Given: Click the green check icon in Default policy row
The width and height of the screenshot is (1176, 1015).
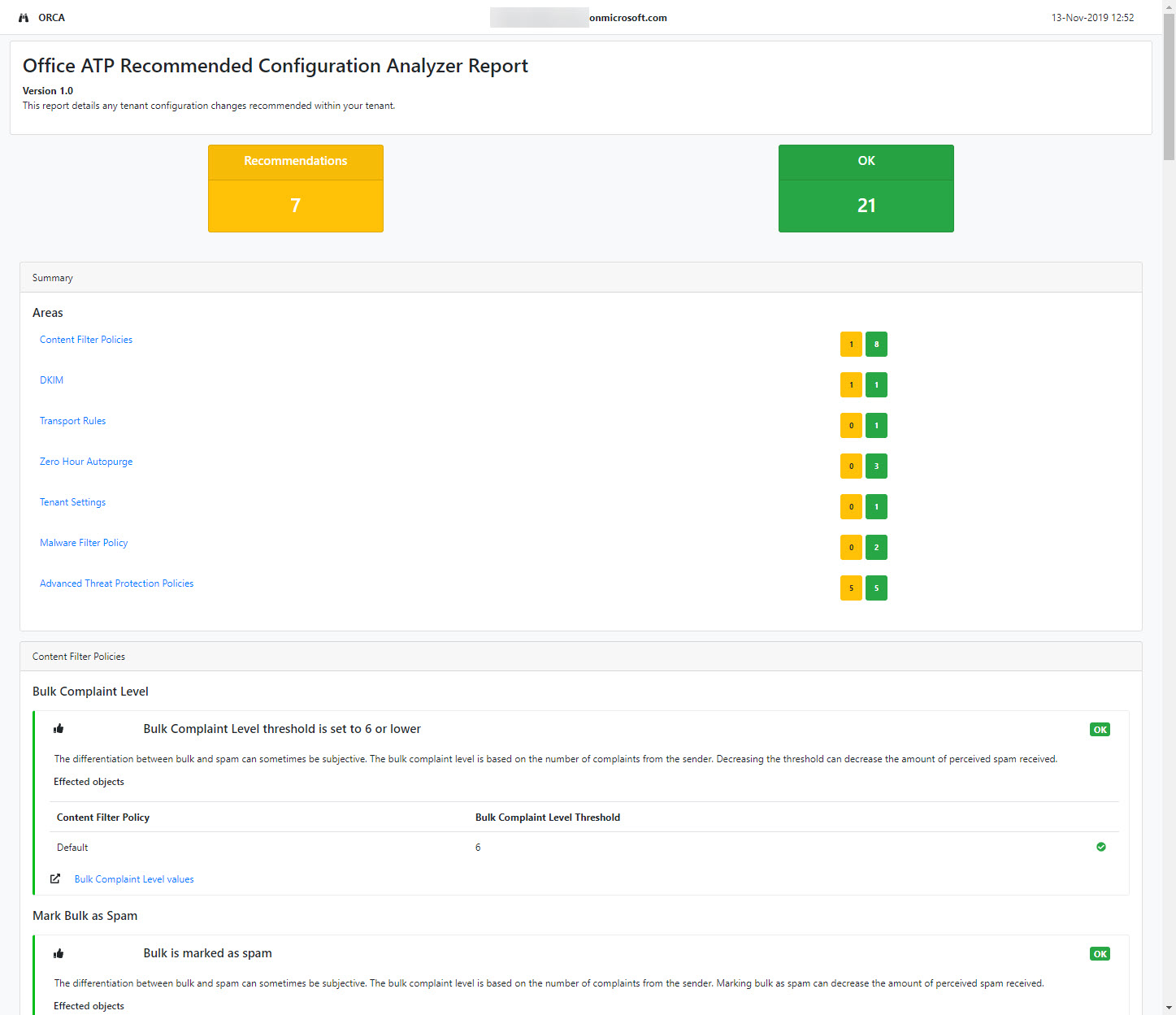Looking at the screenshot, I should tap(1101, 847).
